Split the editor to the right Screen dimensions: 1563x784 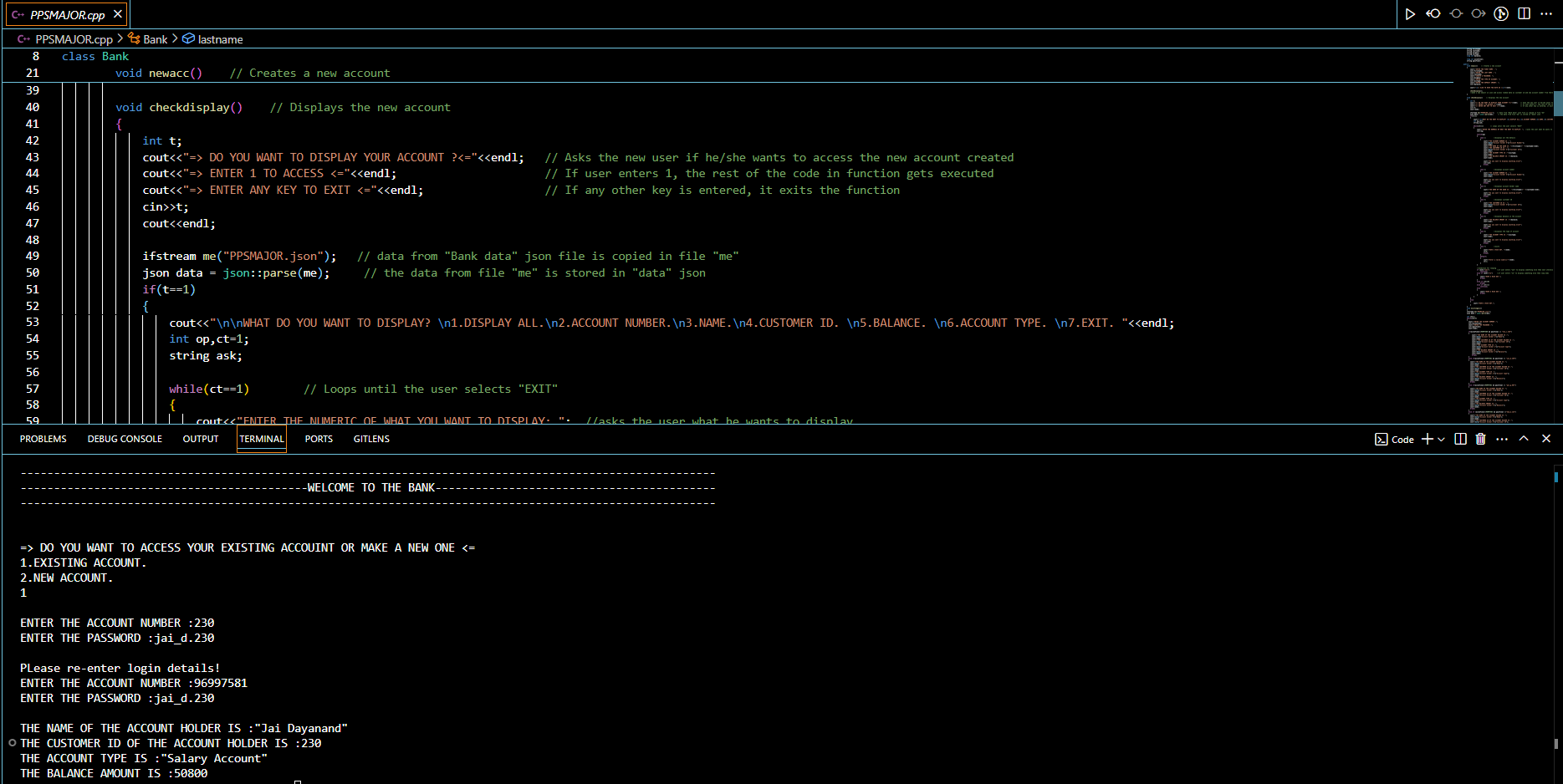click(x=1524, y=14)
